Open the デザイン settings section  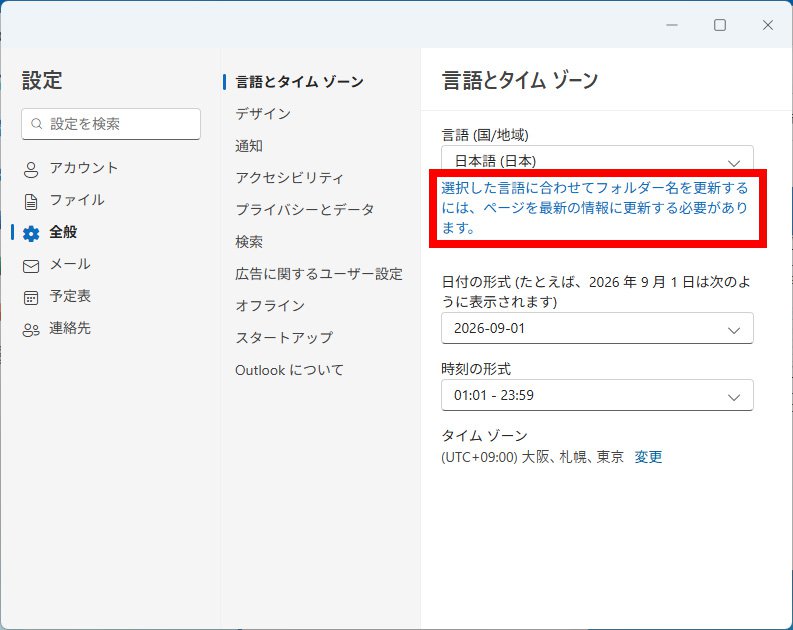coord(263,114)
